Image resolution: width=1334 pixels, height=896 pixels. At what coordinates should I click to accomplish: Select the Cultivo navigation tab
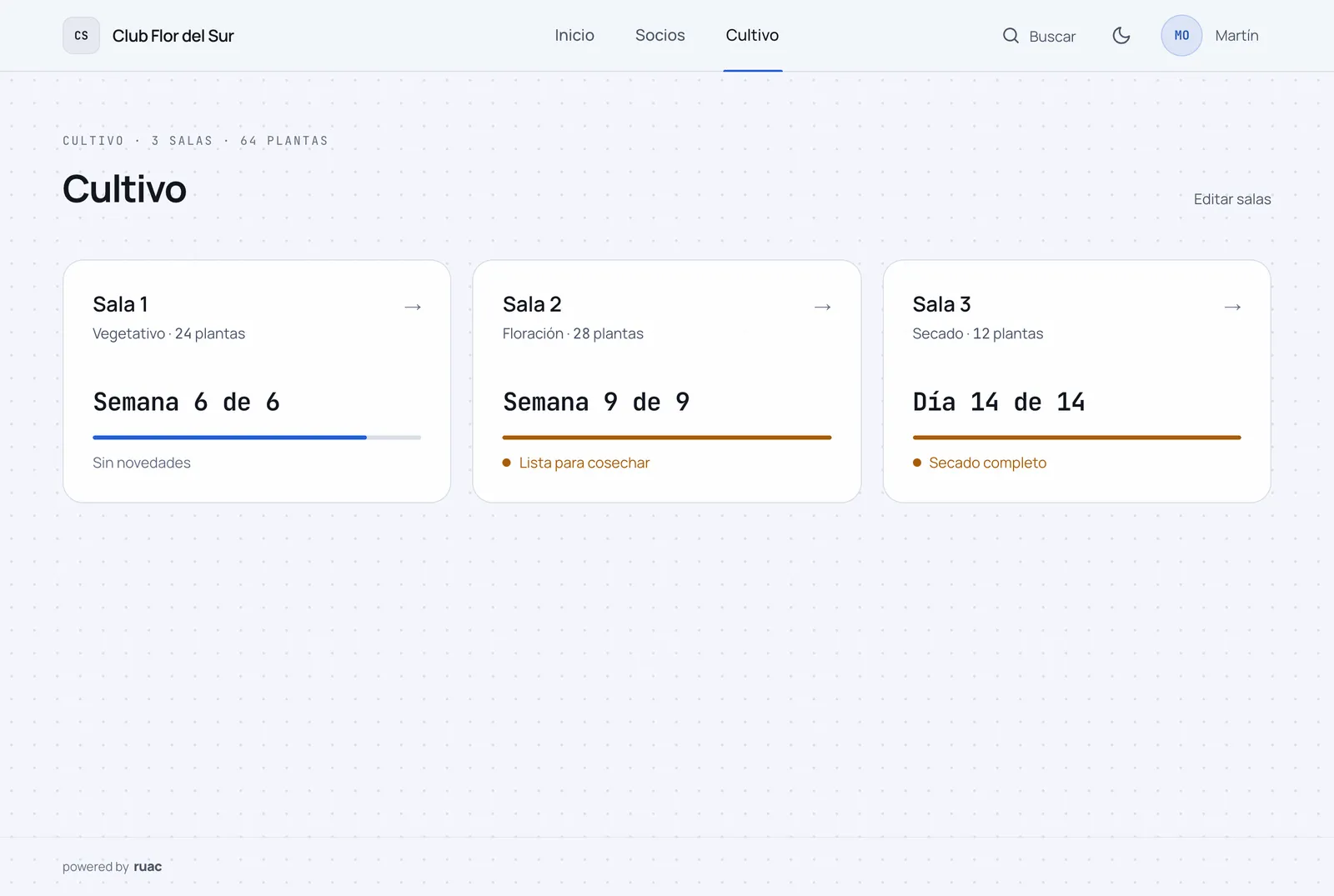tap(752, 36)
